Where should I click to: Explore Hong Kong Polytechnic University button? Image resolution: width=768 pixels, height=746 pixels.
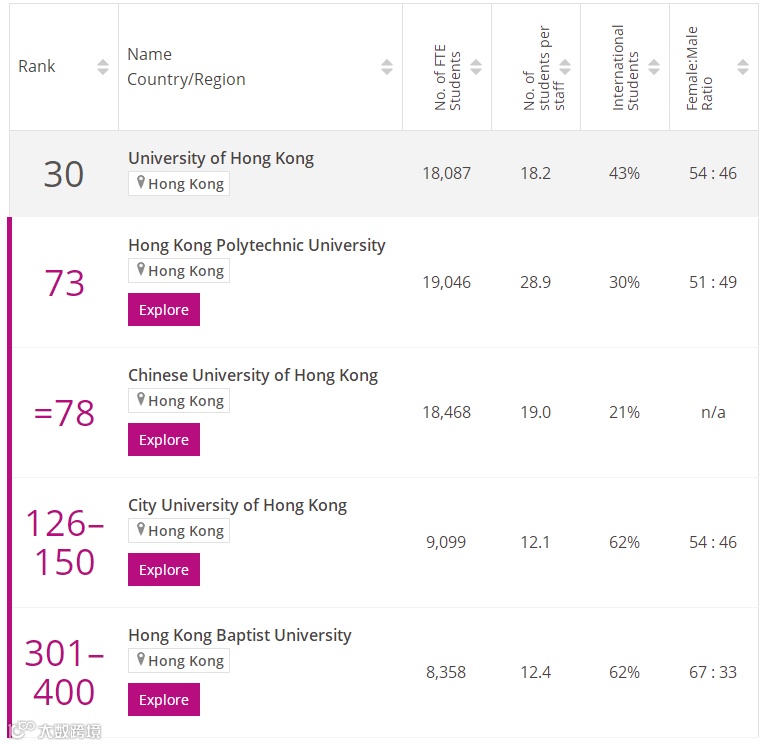(x=164, y=310)
